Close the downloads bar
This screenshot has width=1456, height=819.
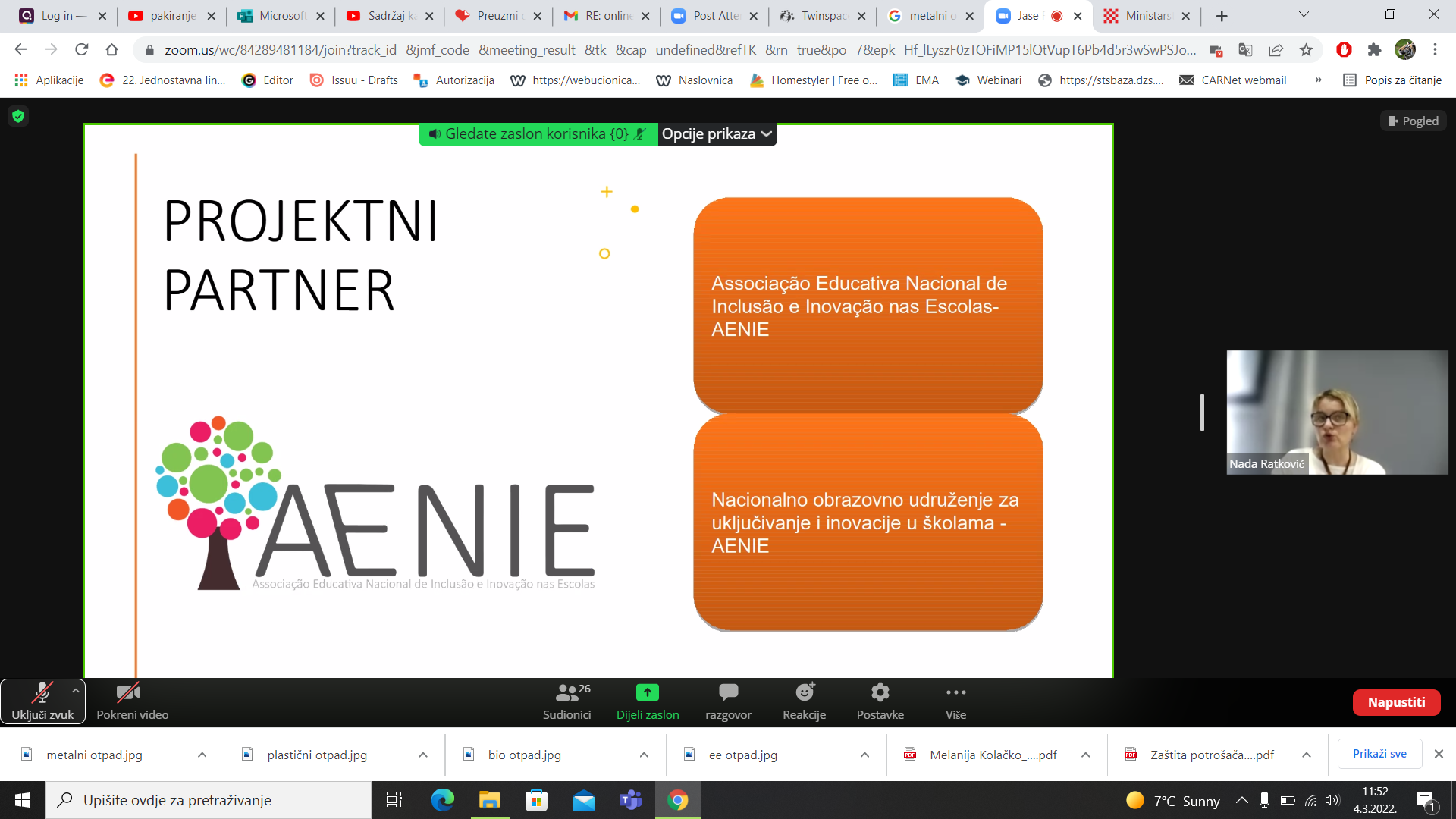pos(1439,754)
